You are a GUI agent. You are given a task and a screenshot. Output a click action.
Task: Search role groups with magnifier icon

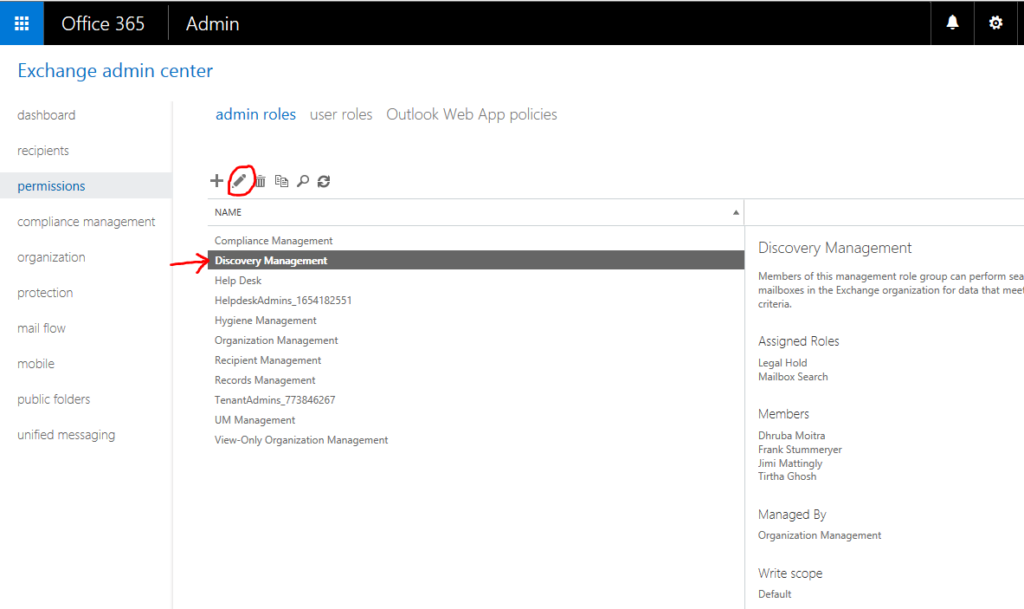point(303,181)
